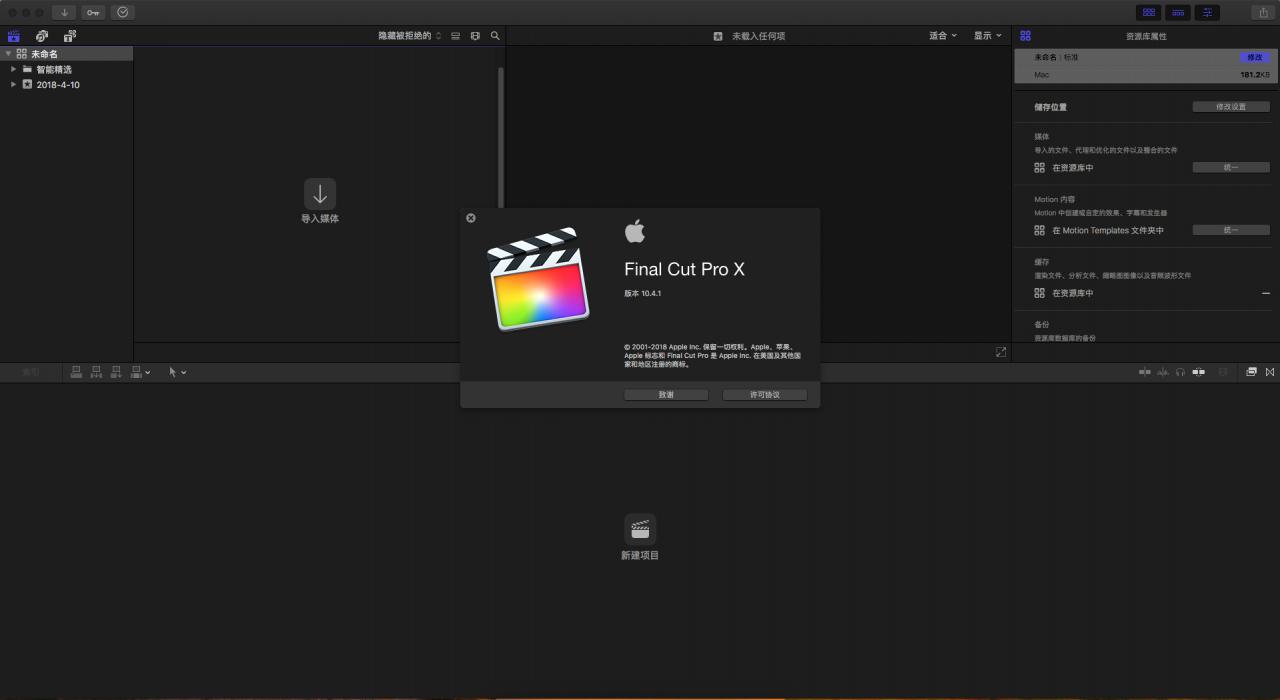Show the Libraries sidebar clapper icon

coord(14,36)
